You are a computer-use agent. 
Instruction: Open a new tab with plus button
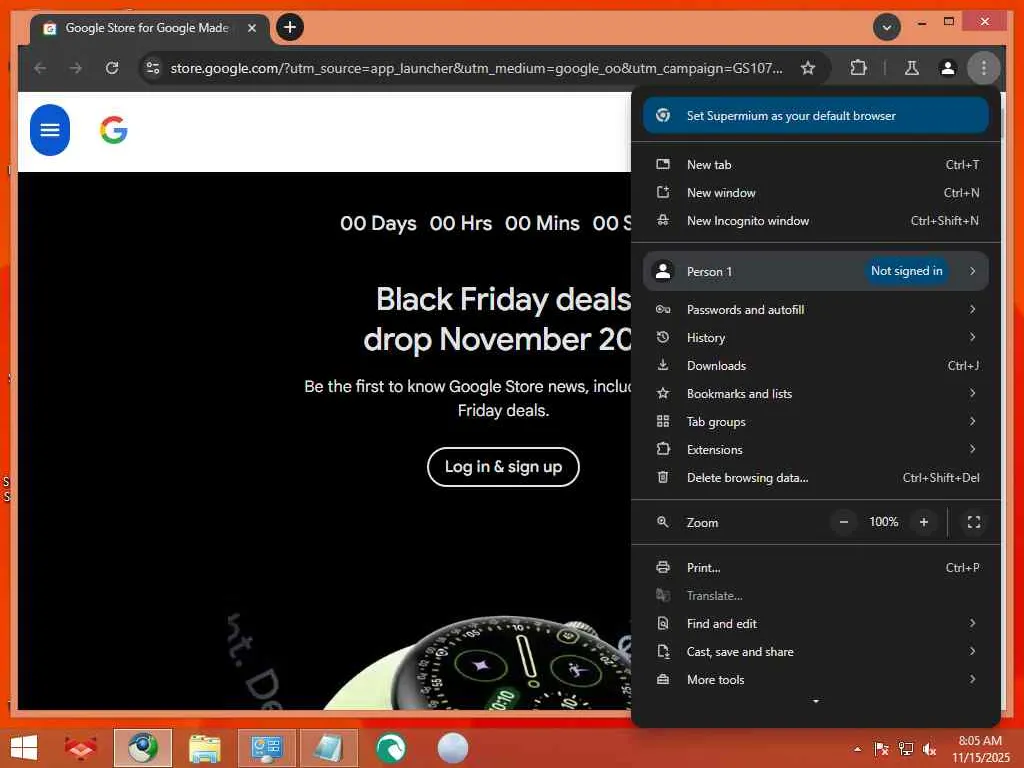[290, 27]
